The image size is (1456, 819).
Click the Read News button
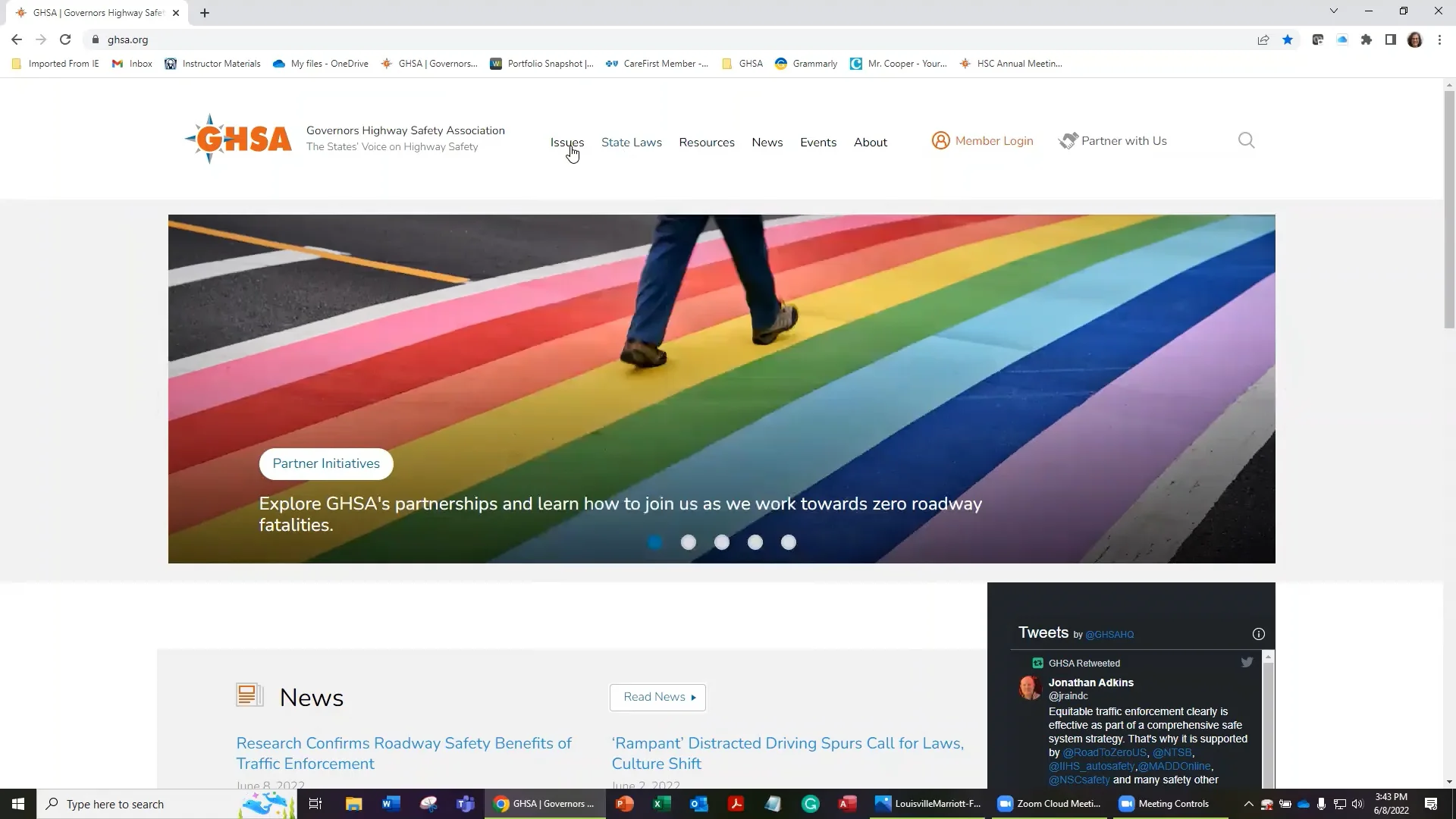tap(657, 697)
